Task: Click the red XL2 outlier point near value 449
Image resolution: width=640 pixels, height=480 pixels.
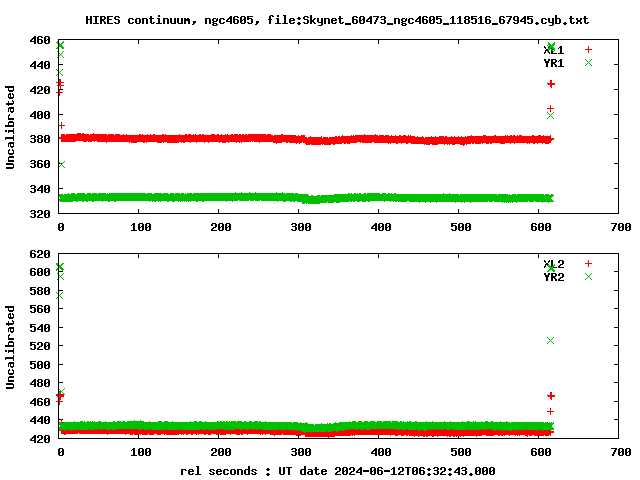Action: 550,411
